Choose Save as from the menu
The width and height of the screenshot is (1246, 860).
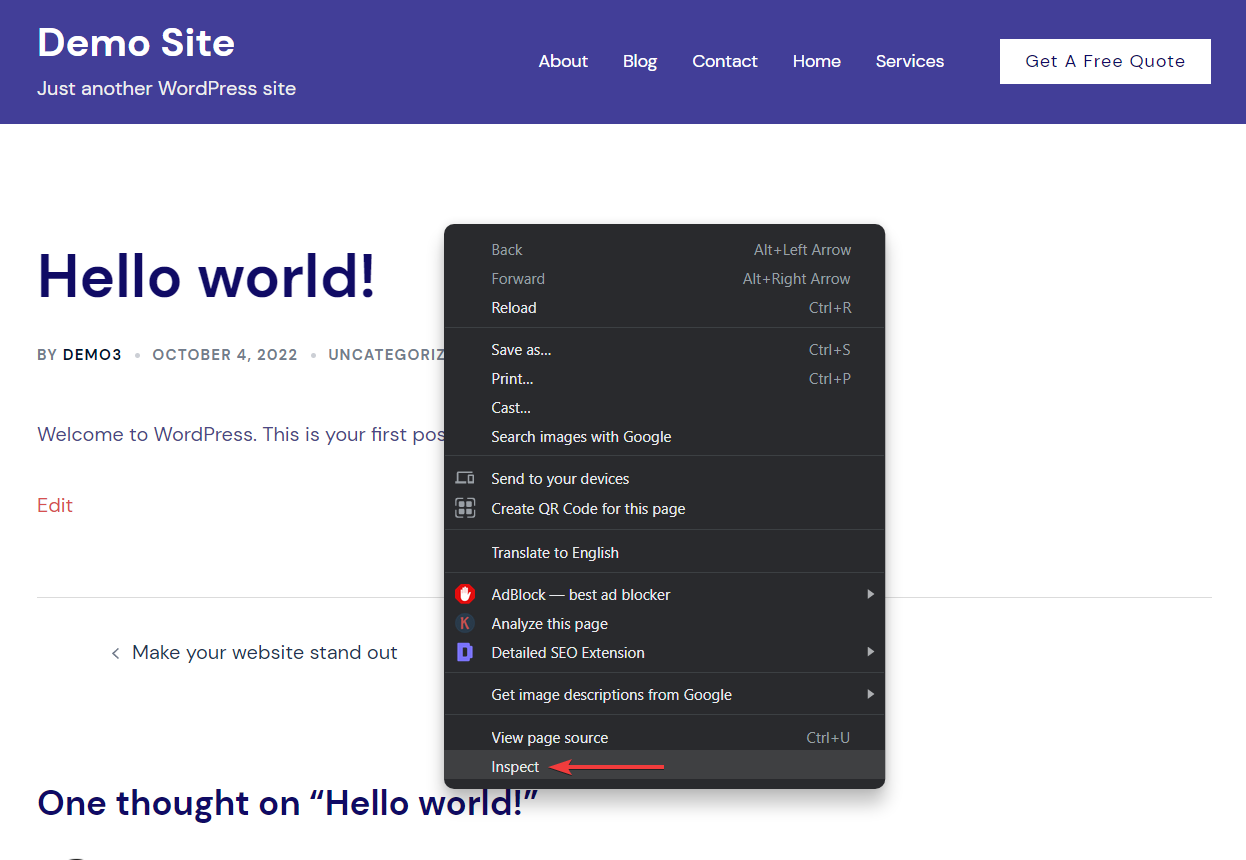pyautogui.click(x=521, y=349)
